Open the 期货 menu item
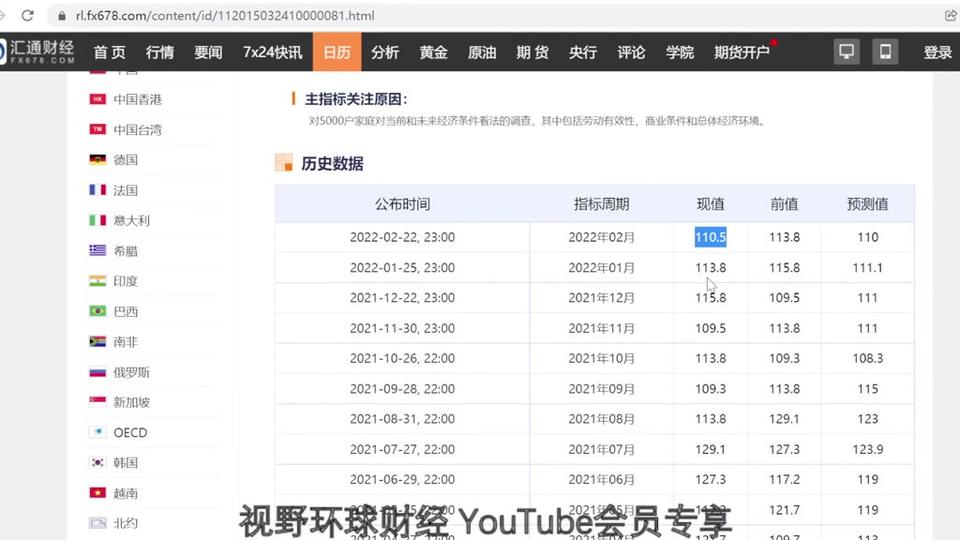This screenshot has height=540, width=960. pyautogui.click(x=532, y=52)
